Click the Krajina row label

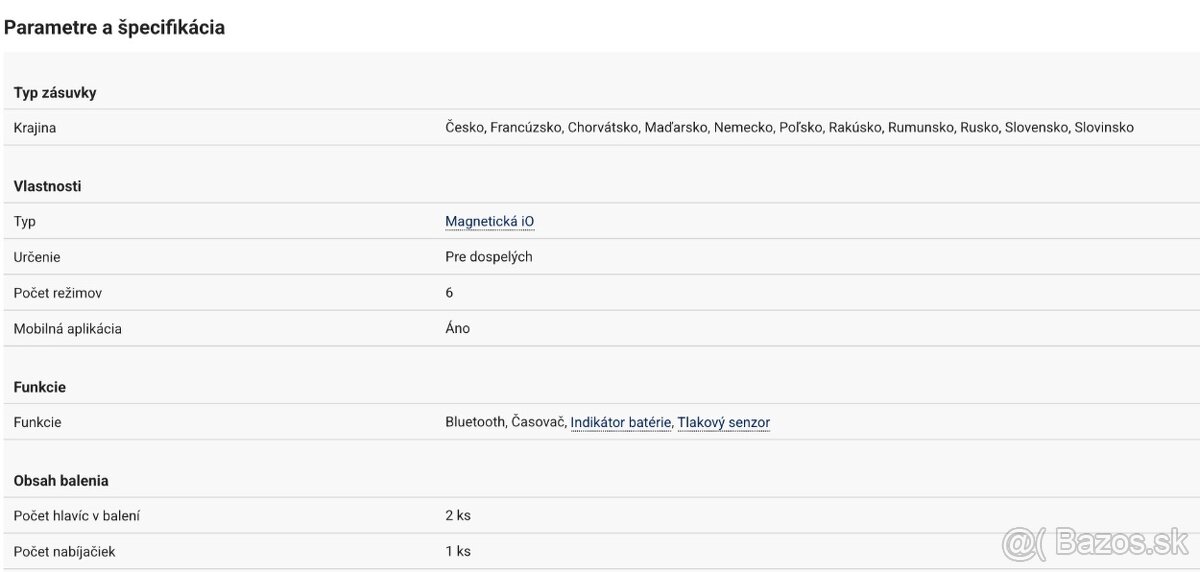click(37, 128)
